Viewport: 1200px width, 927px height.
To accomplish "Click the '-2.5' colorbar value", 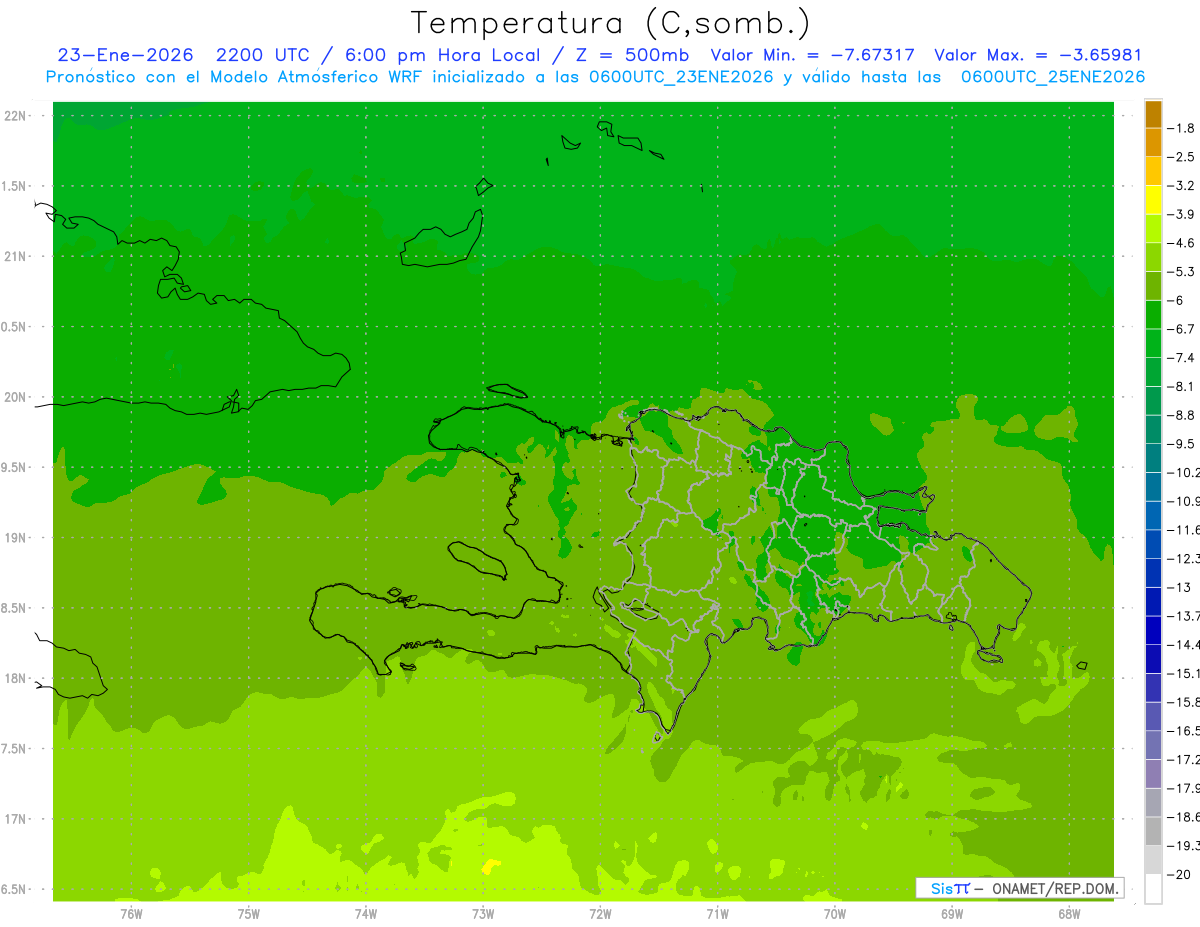I will [1181, 157].
